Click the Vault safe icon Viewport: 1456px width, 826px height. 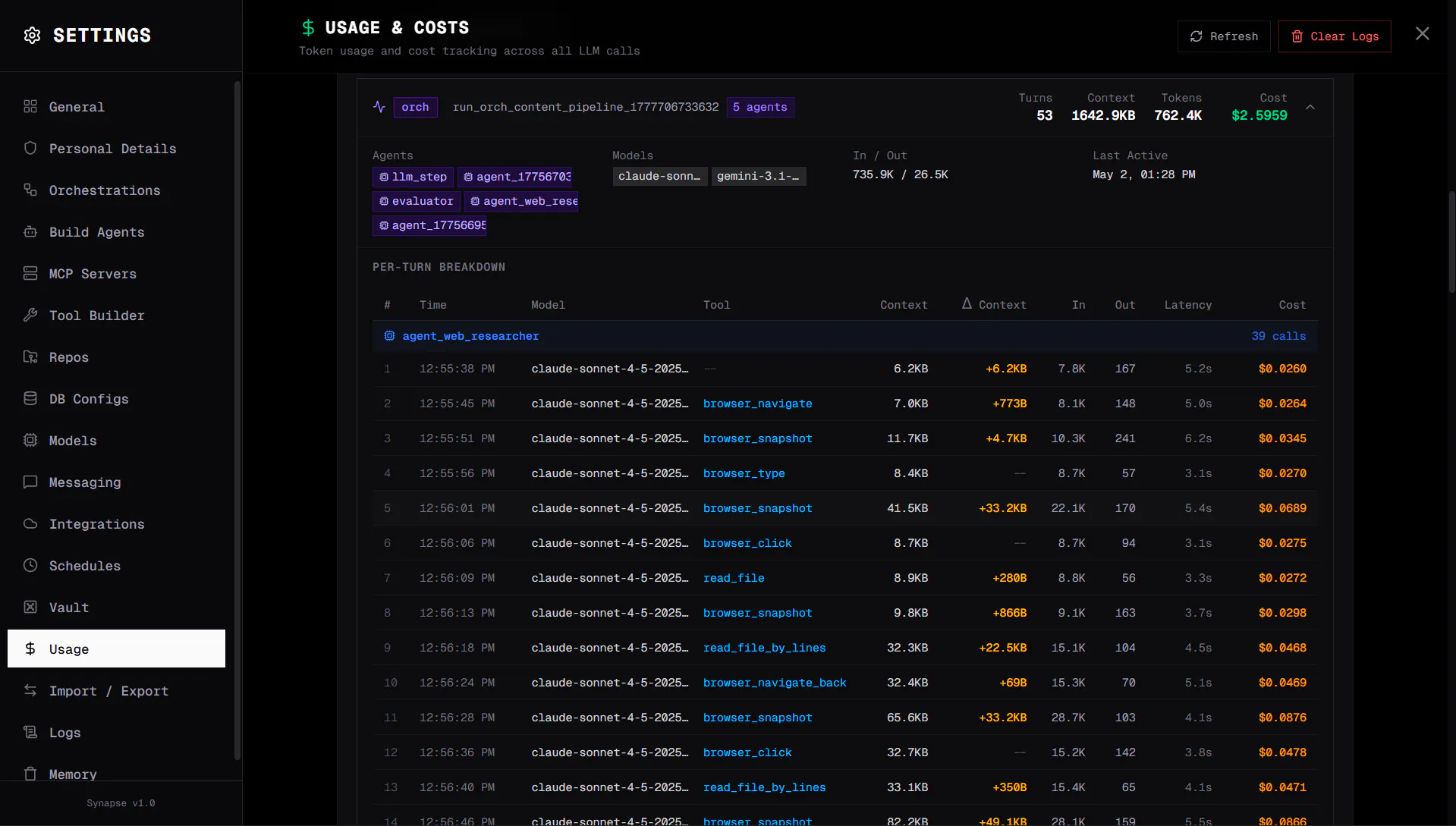(30, 607)
